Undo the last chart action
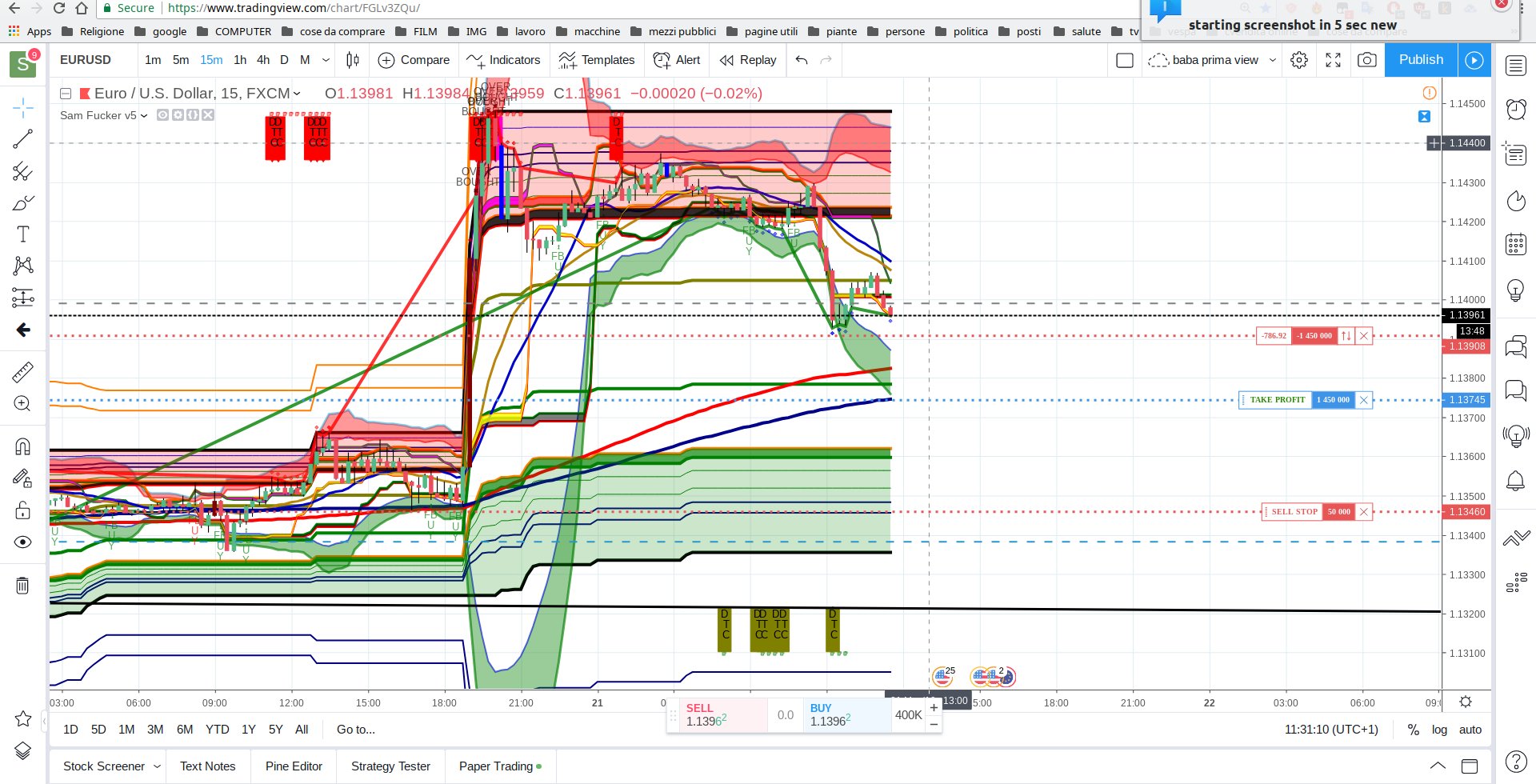Viewport: 1536px width, 784px height. 802,60
